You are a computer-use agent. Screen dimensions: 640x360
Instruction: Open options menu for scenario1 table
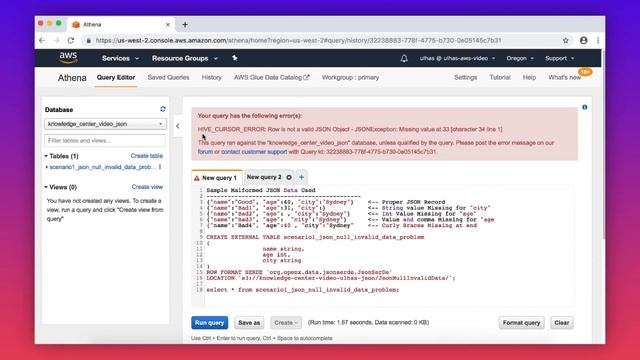[x=160, y=167]
